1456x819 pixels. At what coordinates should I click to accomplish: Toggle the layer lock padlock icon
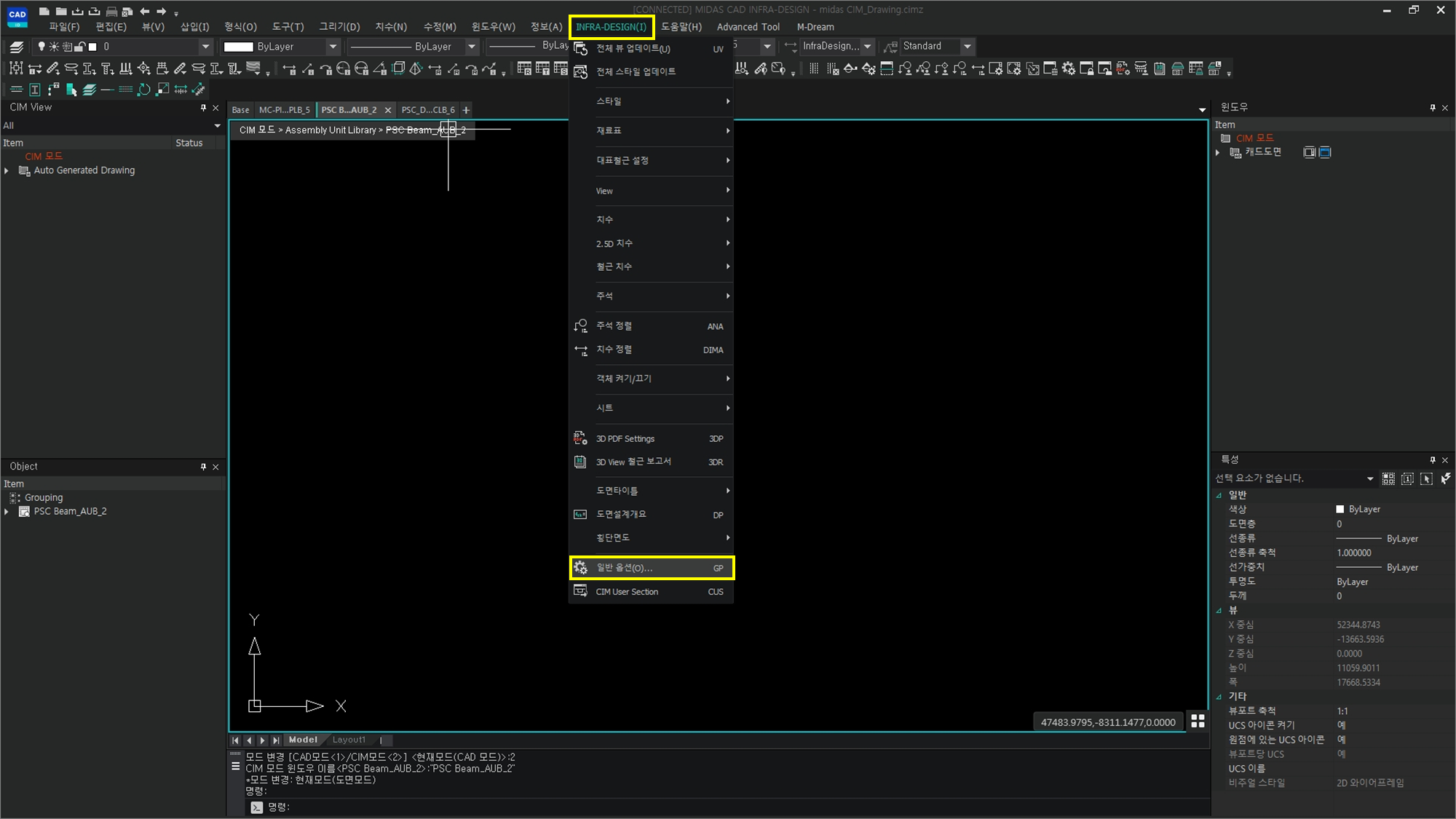pos(80,47)
